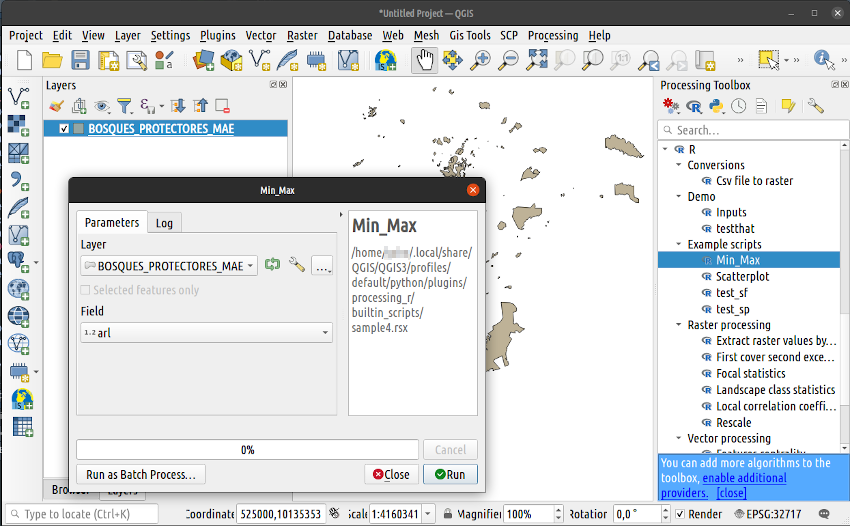Open processing History clock icon
850x526 pixels.
(738, 106)
